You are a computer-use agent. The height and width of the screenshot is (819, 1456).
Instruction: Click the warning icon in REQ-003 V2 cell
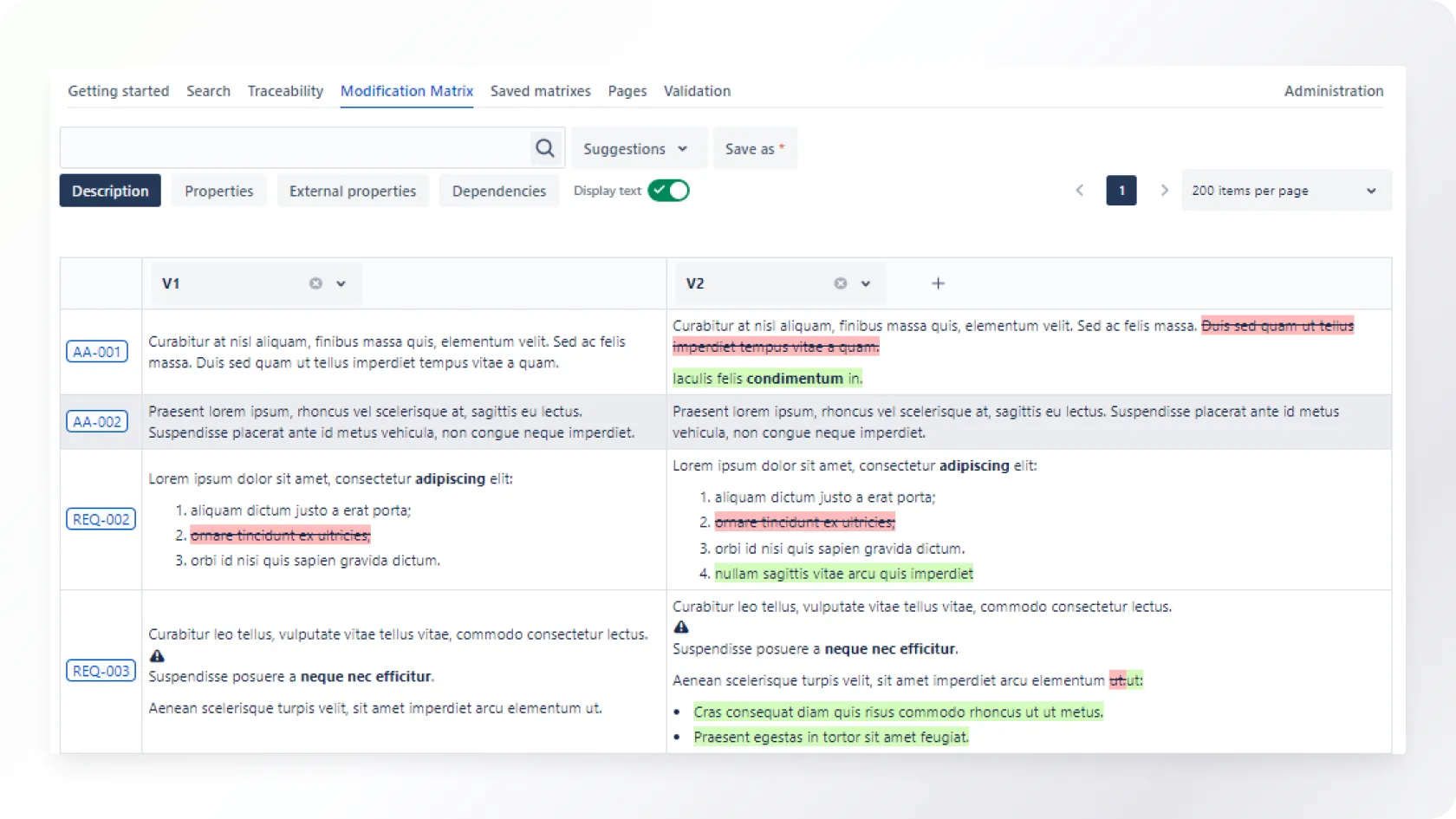tap(681, 627)
